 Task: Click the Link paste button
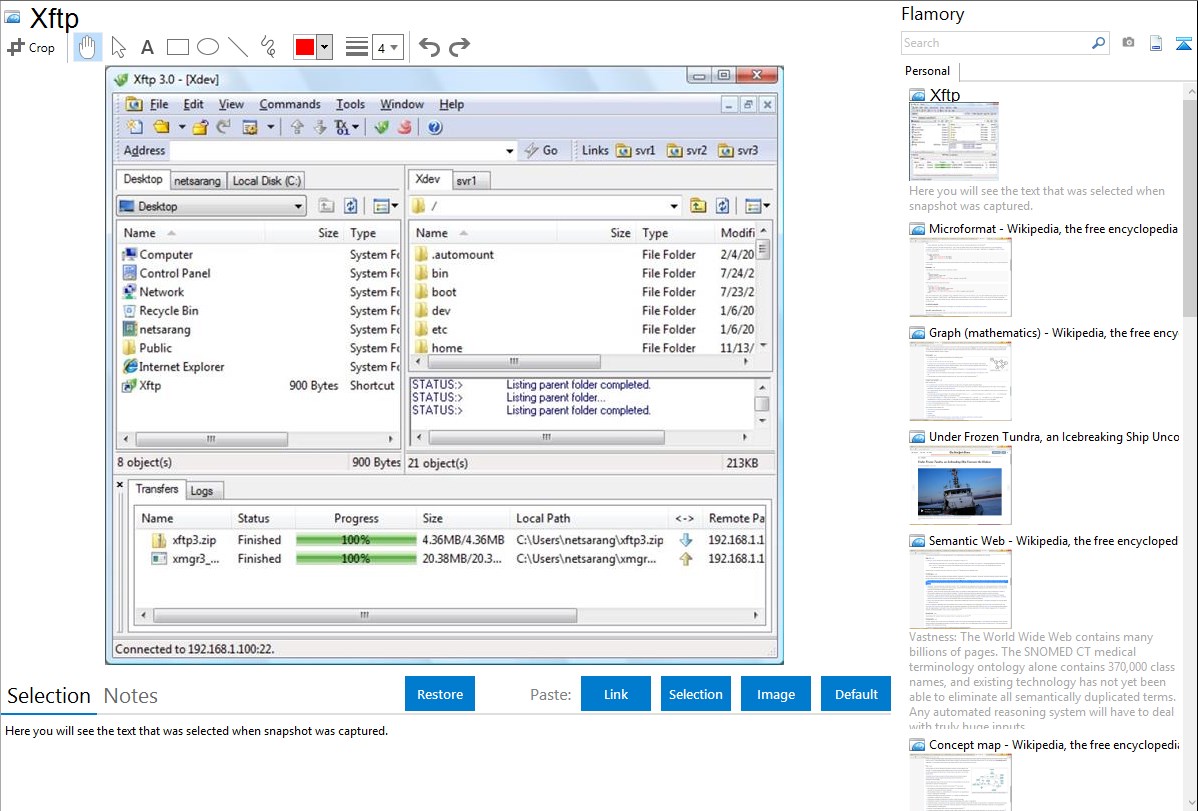click(616, 694)
